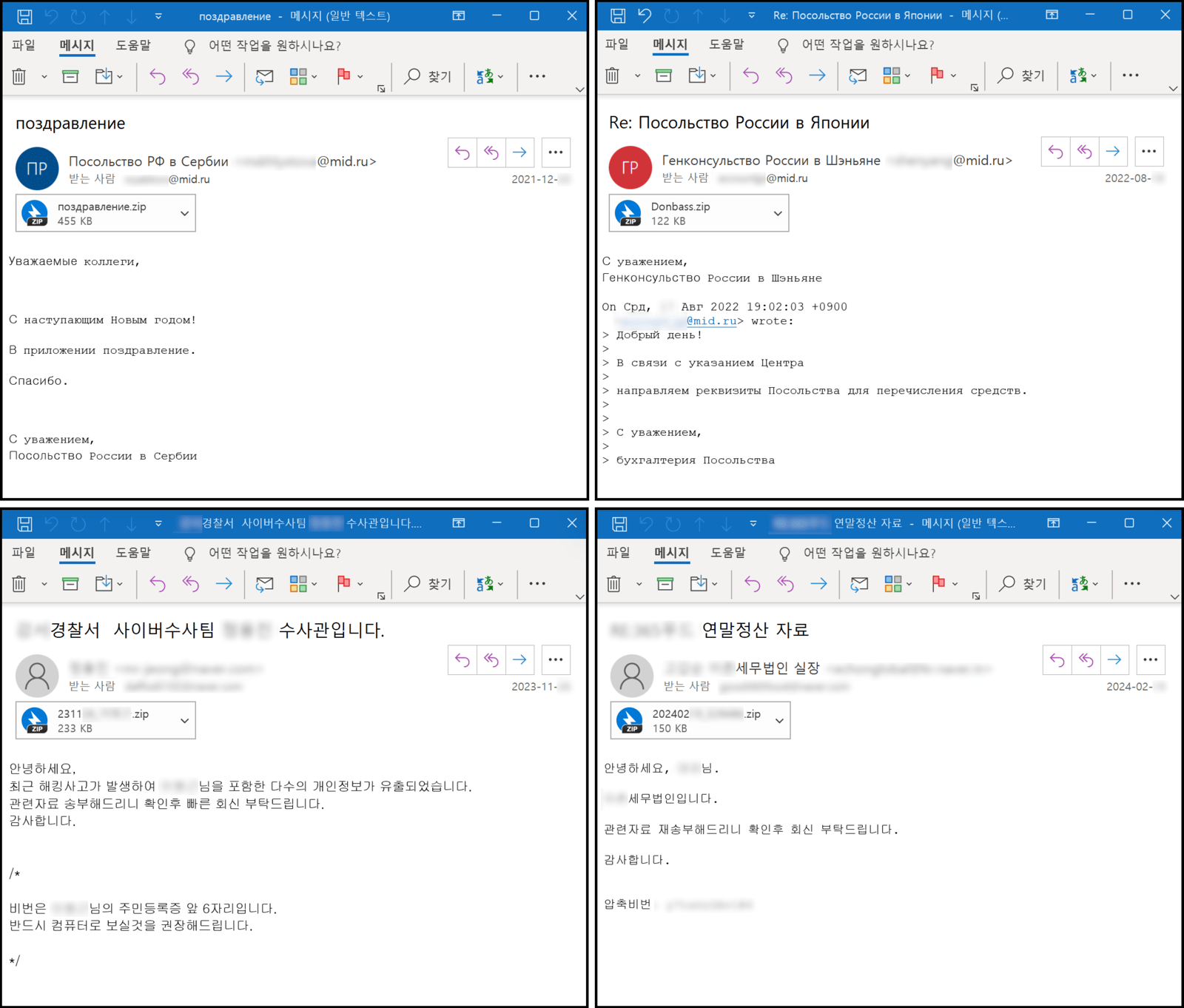This screenshot has height=1008, width=1184.
Task: Click Reply arrow in 연말정산 자료 window toolbar
Action: [752, 584]
